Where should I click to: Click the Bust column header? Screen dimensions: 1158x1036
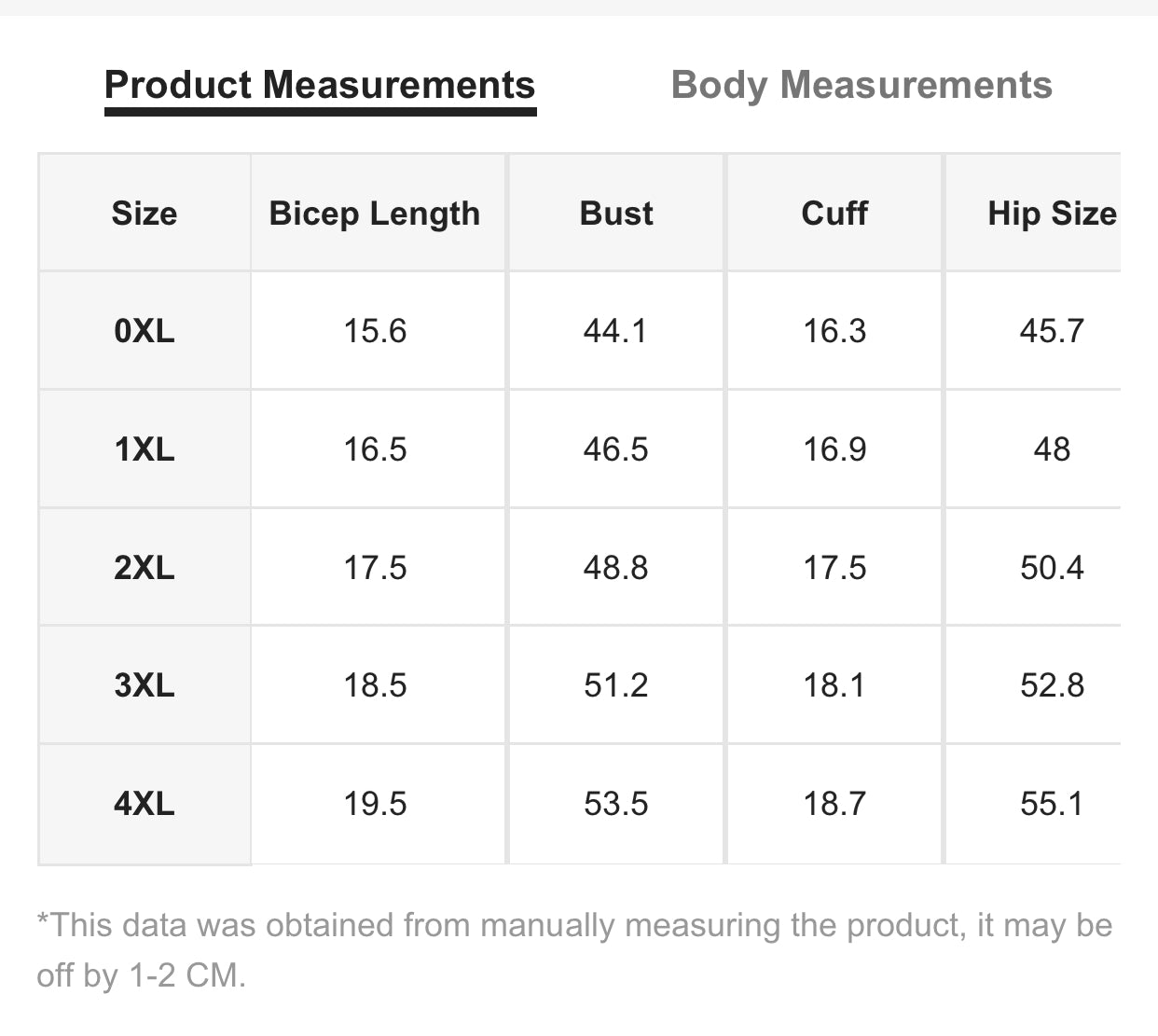coord(616,214)
